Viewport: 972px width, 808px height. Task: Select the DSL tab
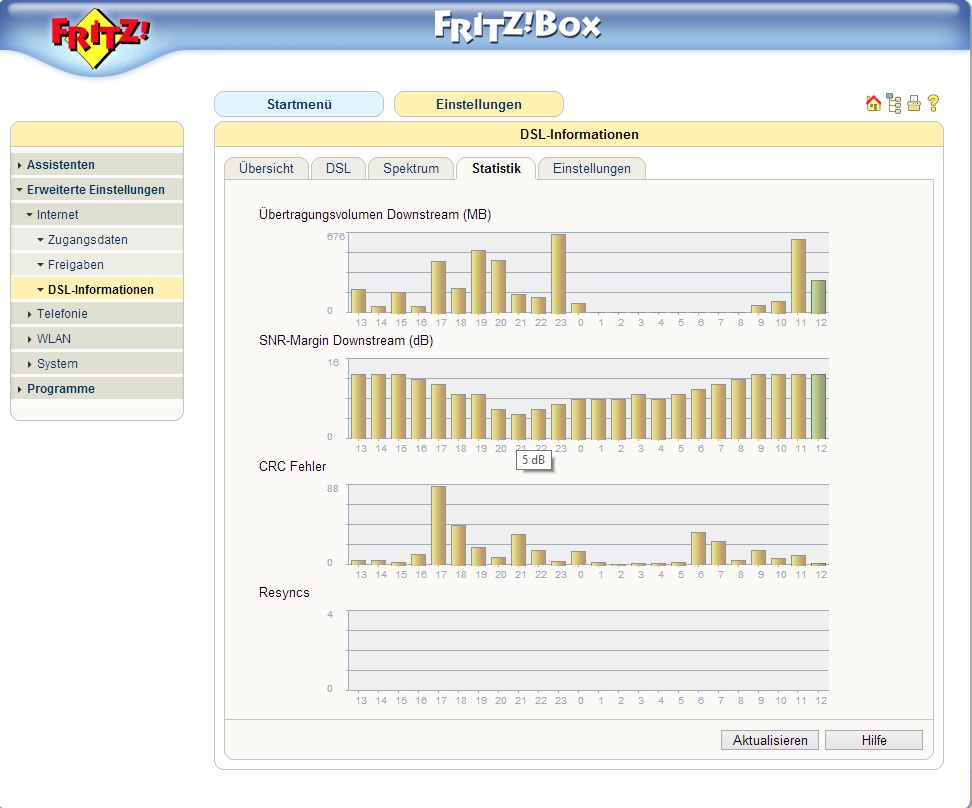tap(338, 169)
